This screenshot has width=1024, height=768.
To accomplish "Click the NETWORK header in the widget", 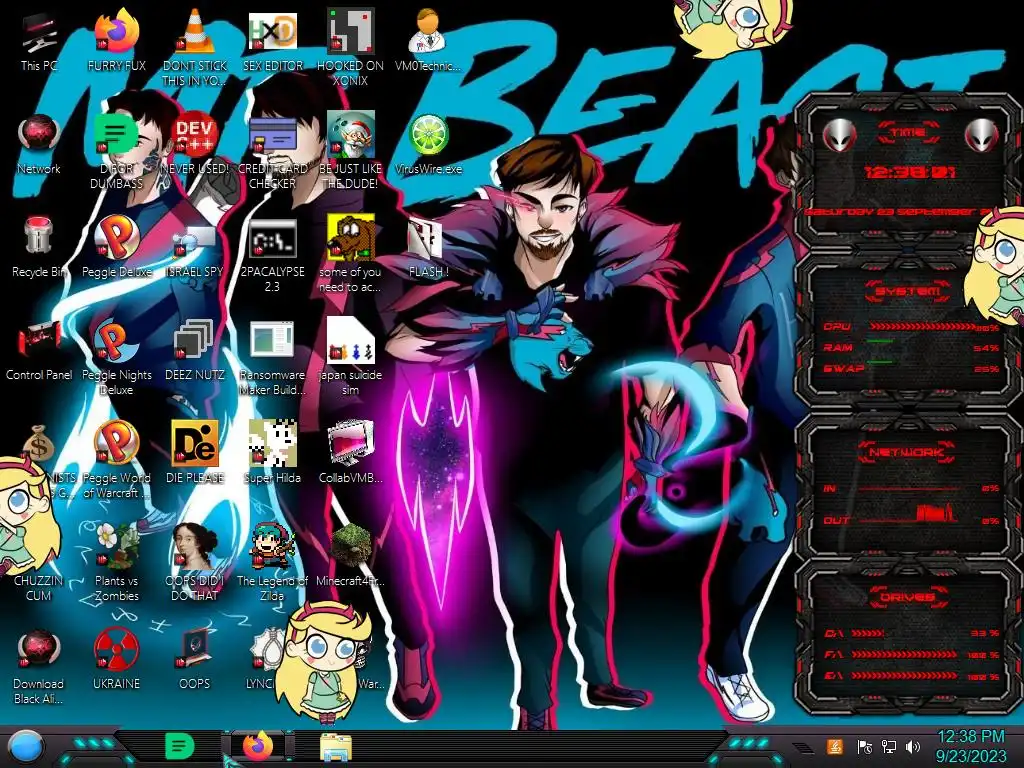I will (907, 452).
